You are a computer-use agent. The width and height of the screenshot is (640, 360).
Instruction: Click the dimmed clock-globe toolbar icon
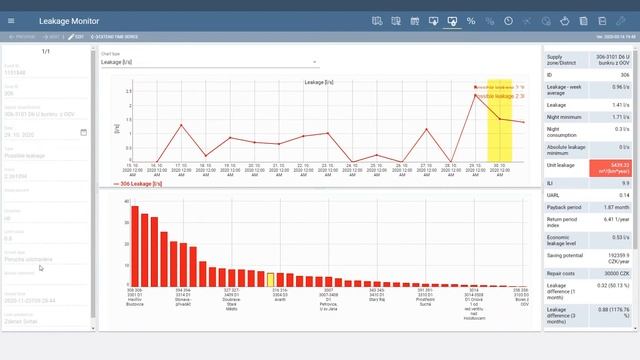tap(546, 21)
